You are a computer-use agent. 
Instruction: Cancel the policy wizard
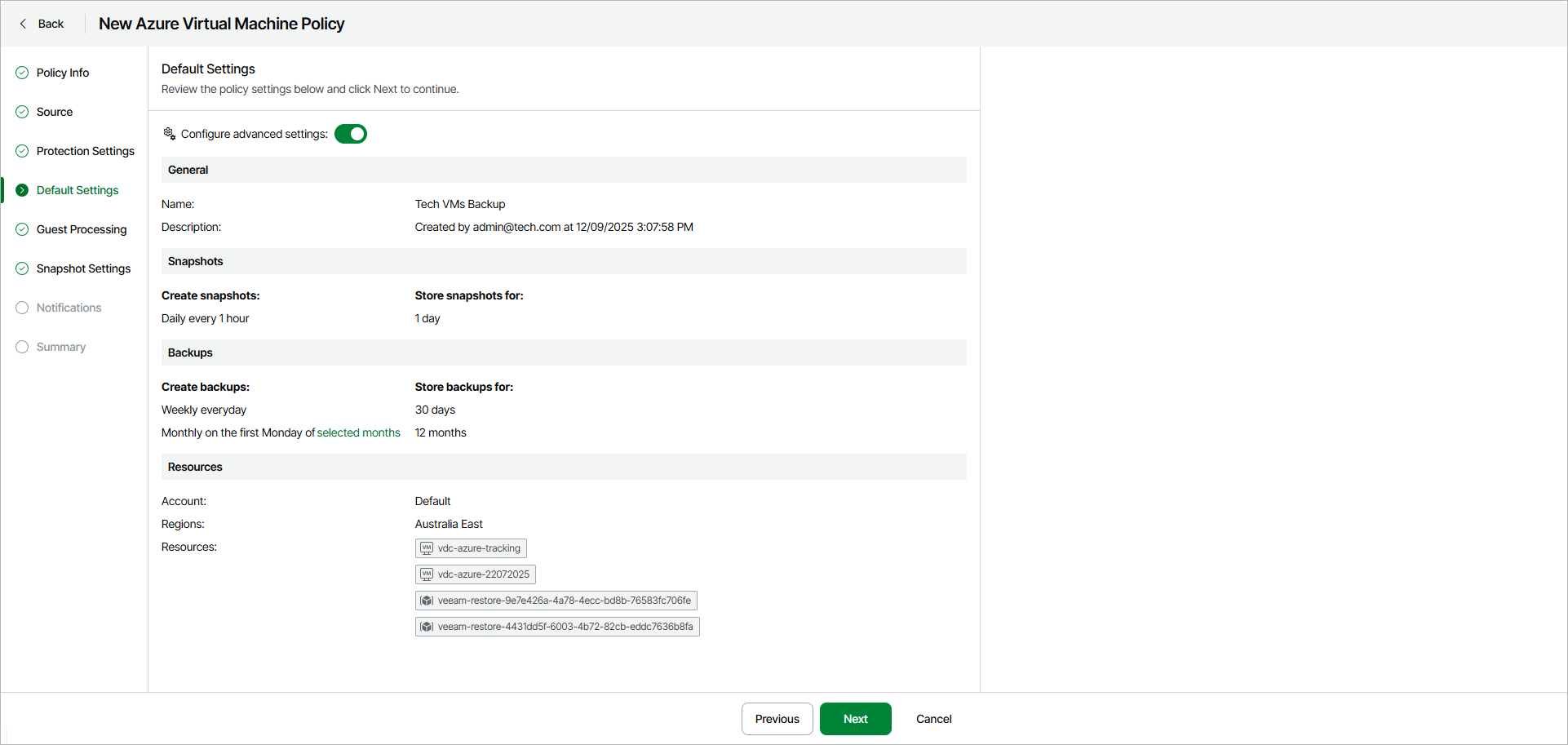tap(933, 719)
